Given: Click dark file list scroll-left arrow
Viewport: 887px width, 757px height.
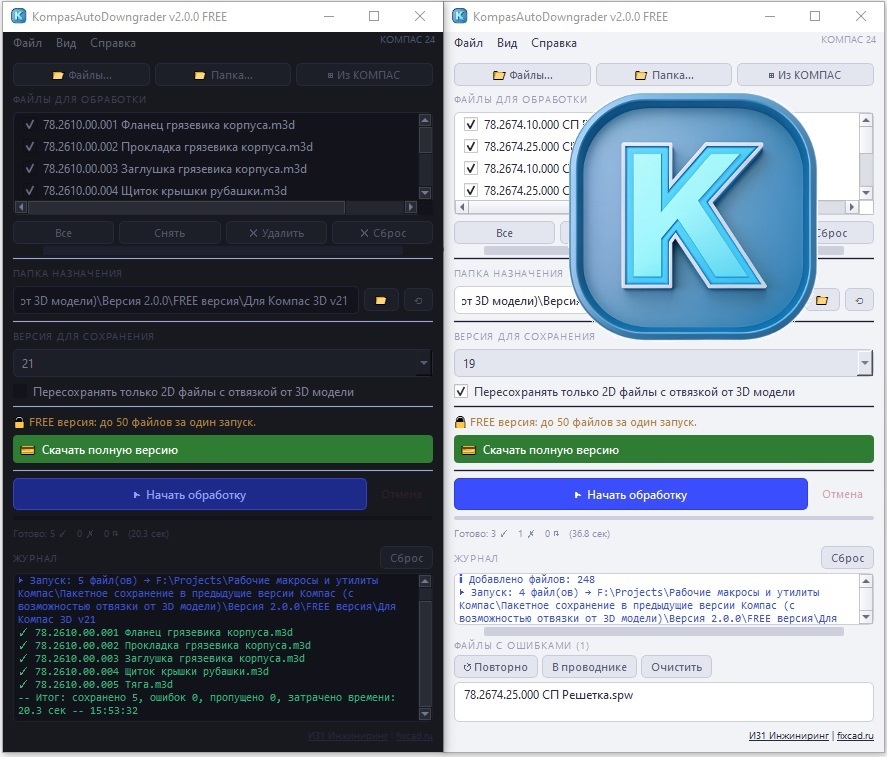Looking at the screenshot, I should (x=21, y=207).
